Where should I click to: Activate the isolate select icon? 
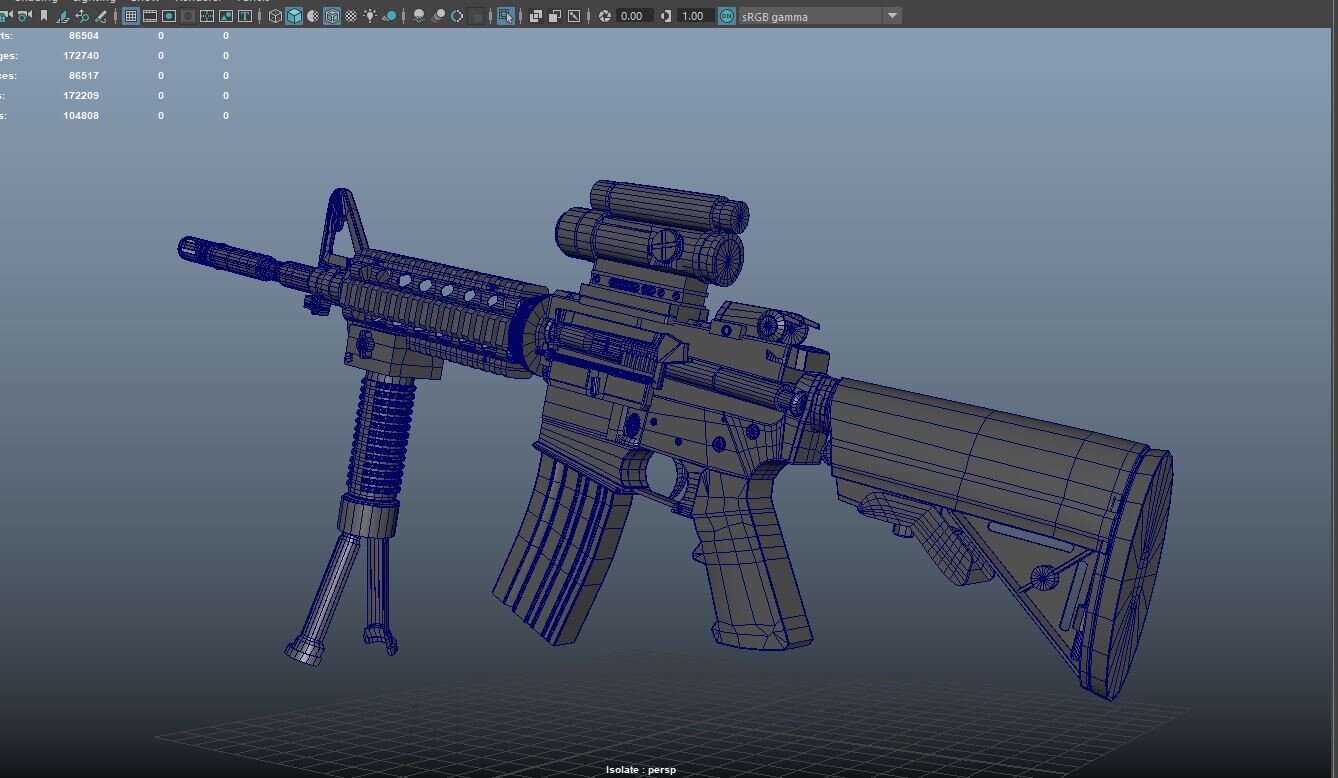(x=505, y=15)
